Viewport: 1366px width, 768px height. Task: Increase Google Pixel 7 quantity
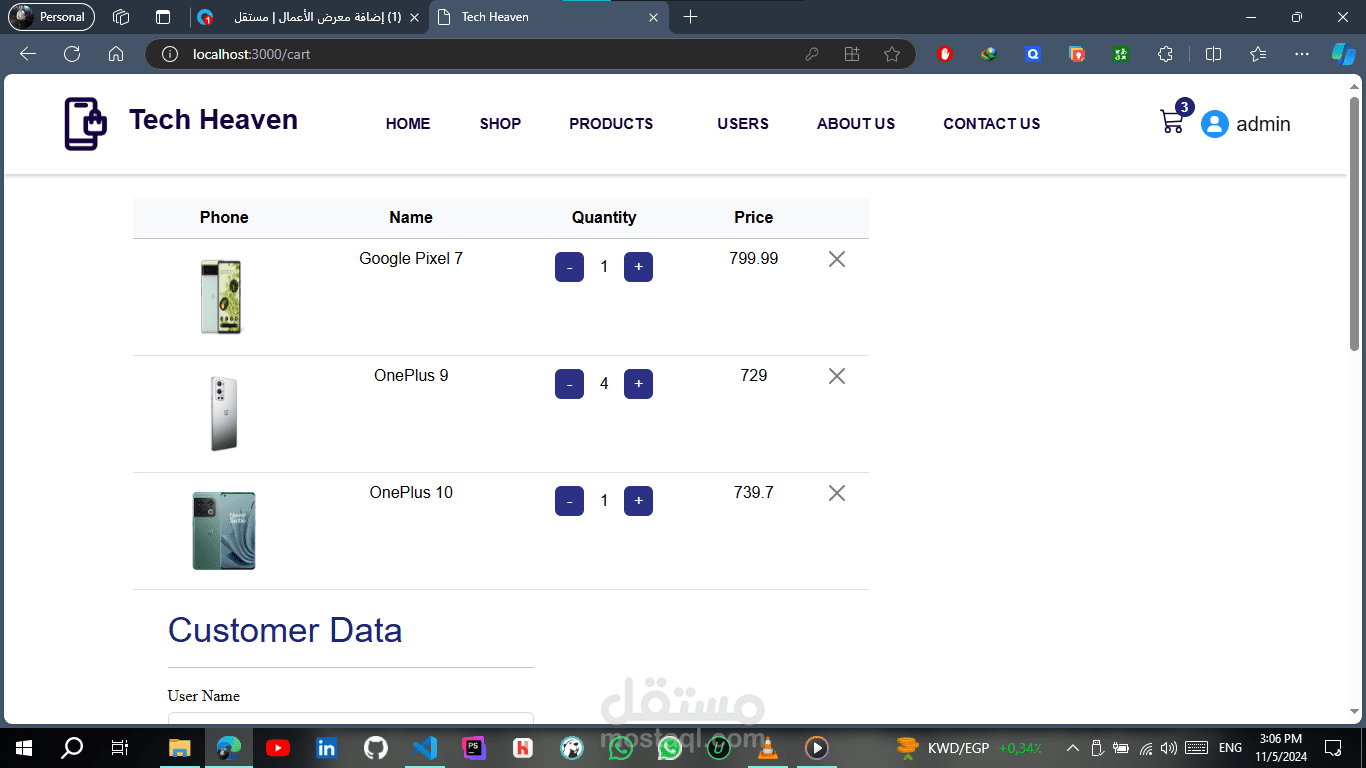click(x=638, y=267)
